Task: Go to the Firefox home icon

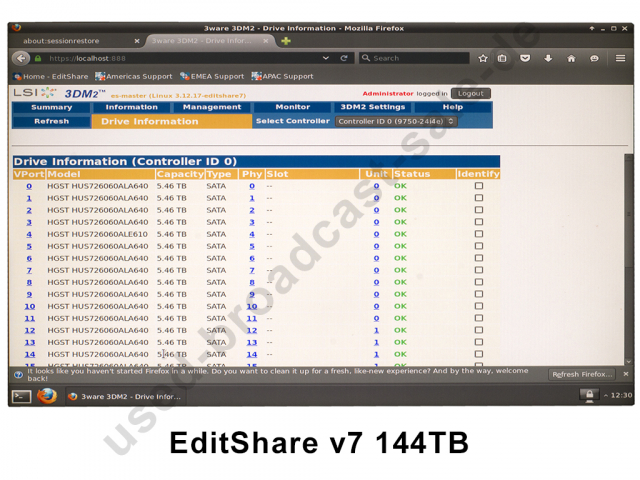Action: click(571, 59)
